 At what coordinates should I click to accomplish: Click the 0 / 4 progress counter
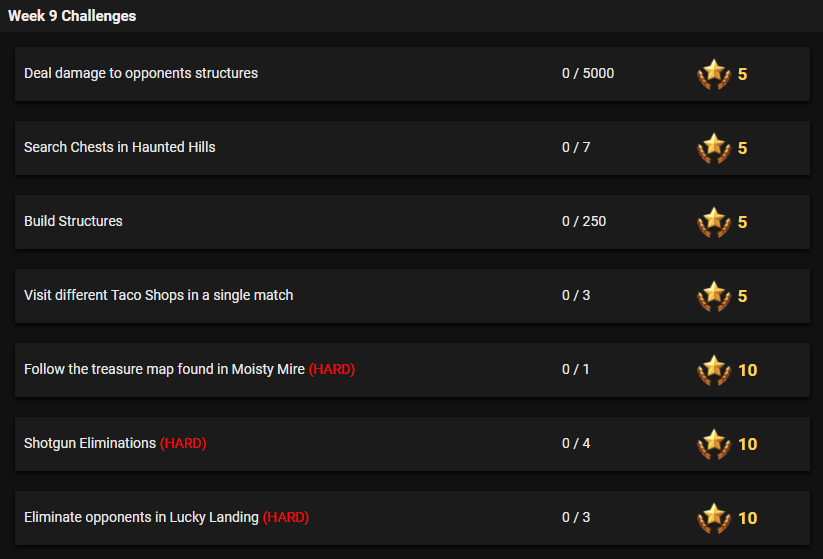[576, 443]
